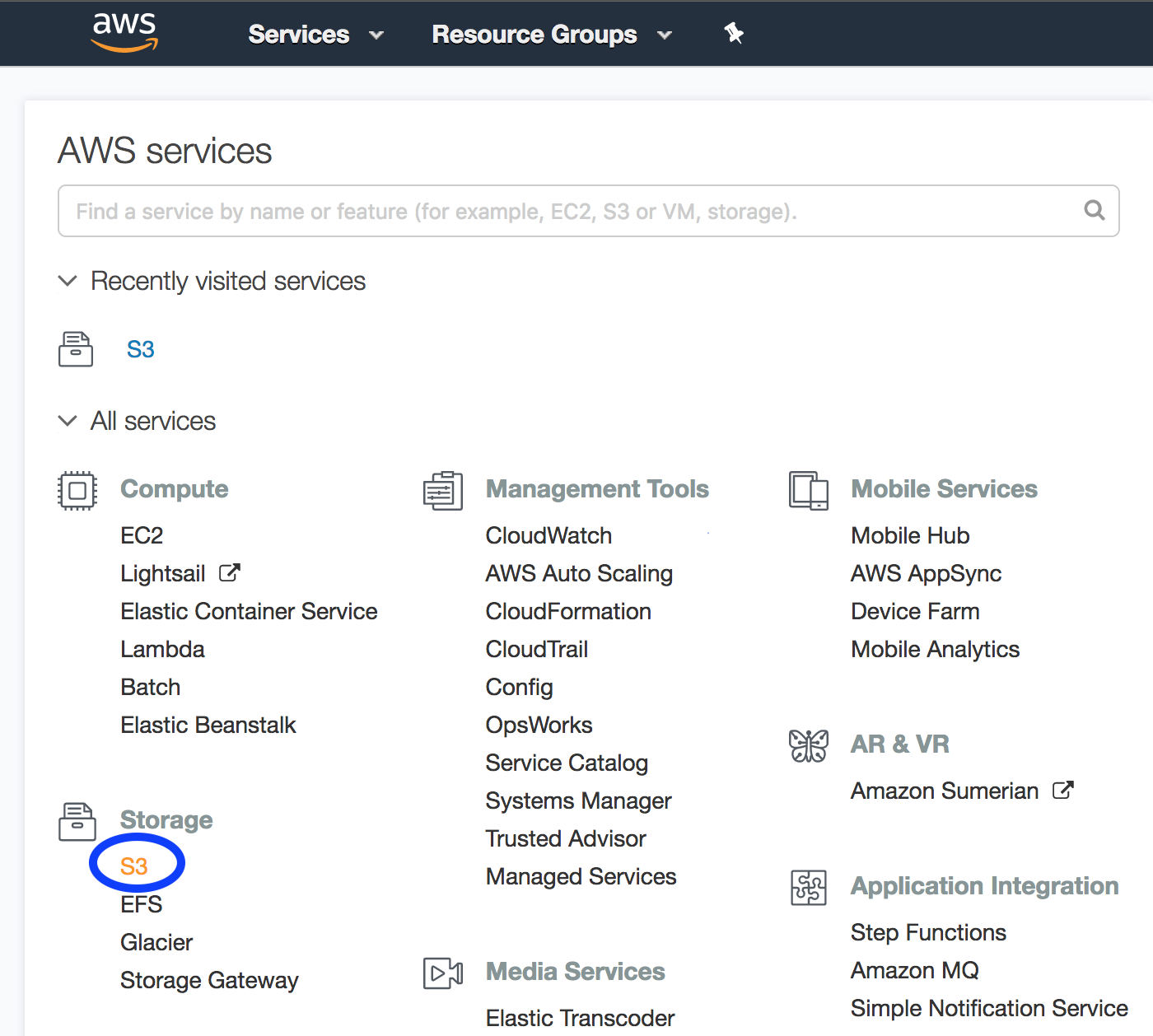This screenshot has height=1036, width=1153.
Task: Click the Mobile Services devices icon
Action: [808, 491]
